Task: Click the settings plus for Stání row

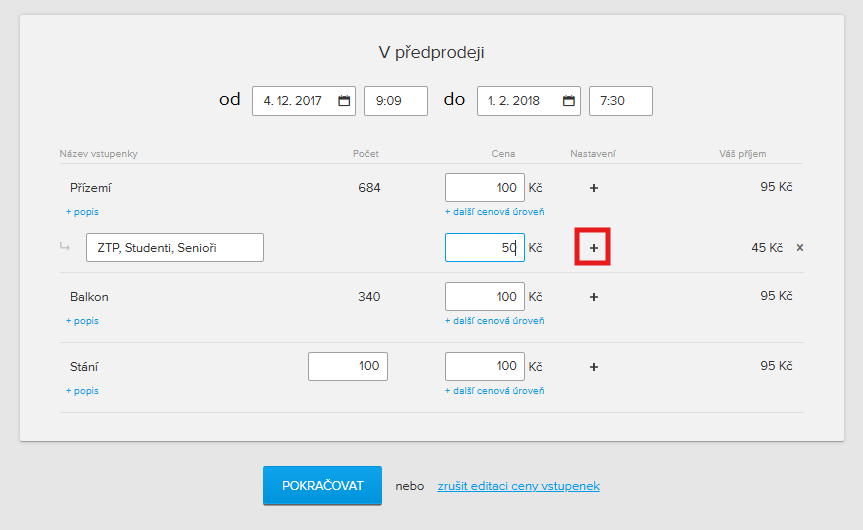Action: (x=593, y=367)
